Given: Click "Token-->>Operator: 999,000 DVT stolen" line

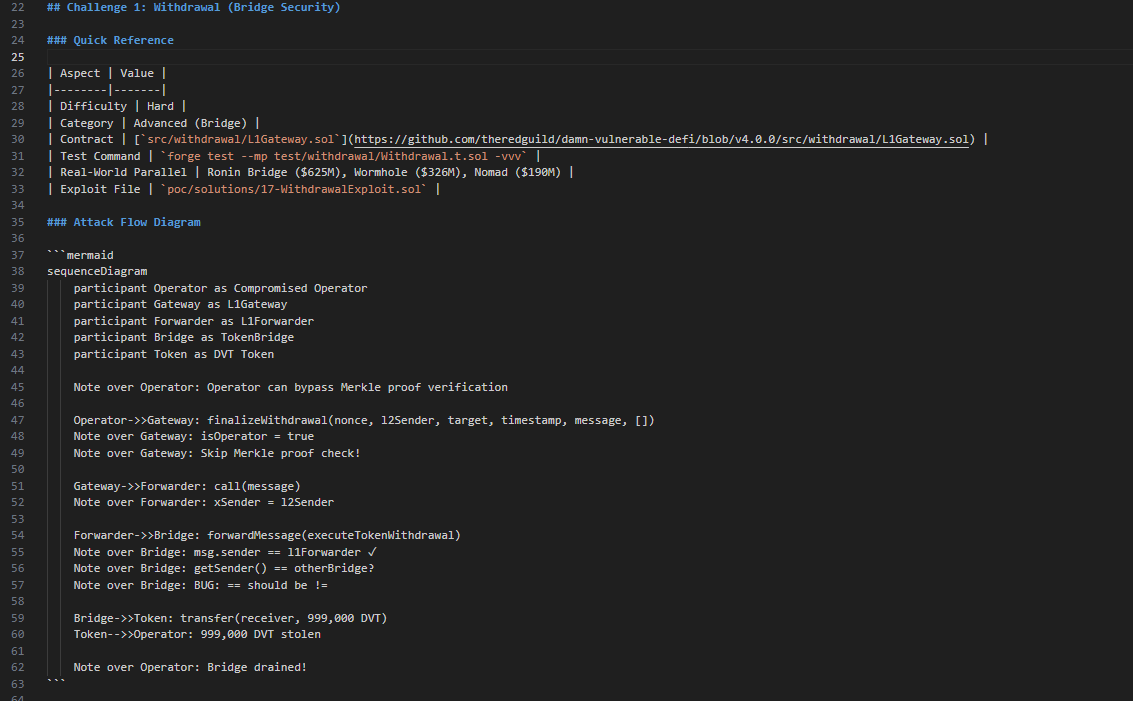Looking at the screenshot, I should point(197,635).
